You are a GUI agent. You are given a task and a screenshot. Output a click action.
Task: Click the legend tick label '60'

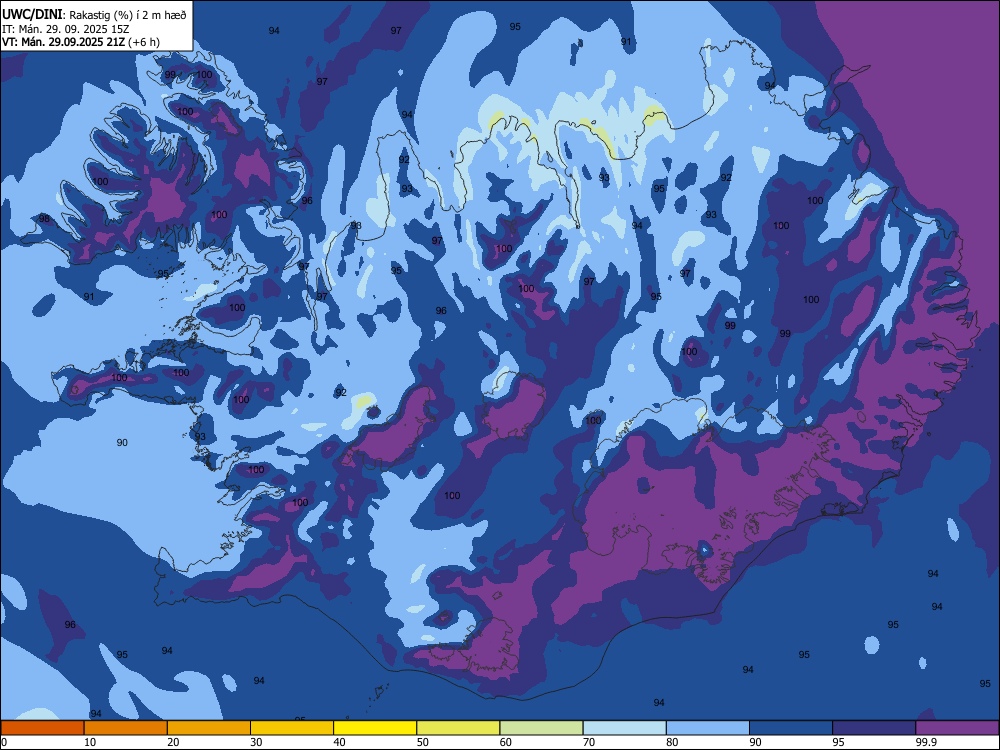tap(506, 742)
